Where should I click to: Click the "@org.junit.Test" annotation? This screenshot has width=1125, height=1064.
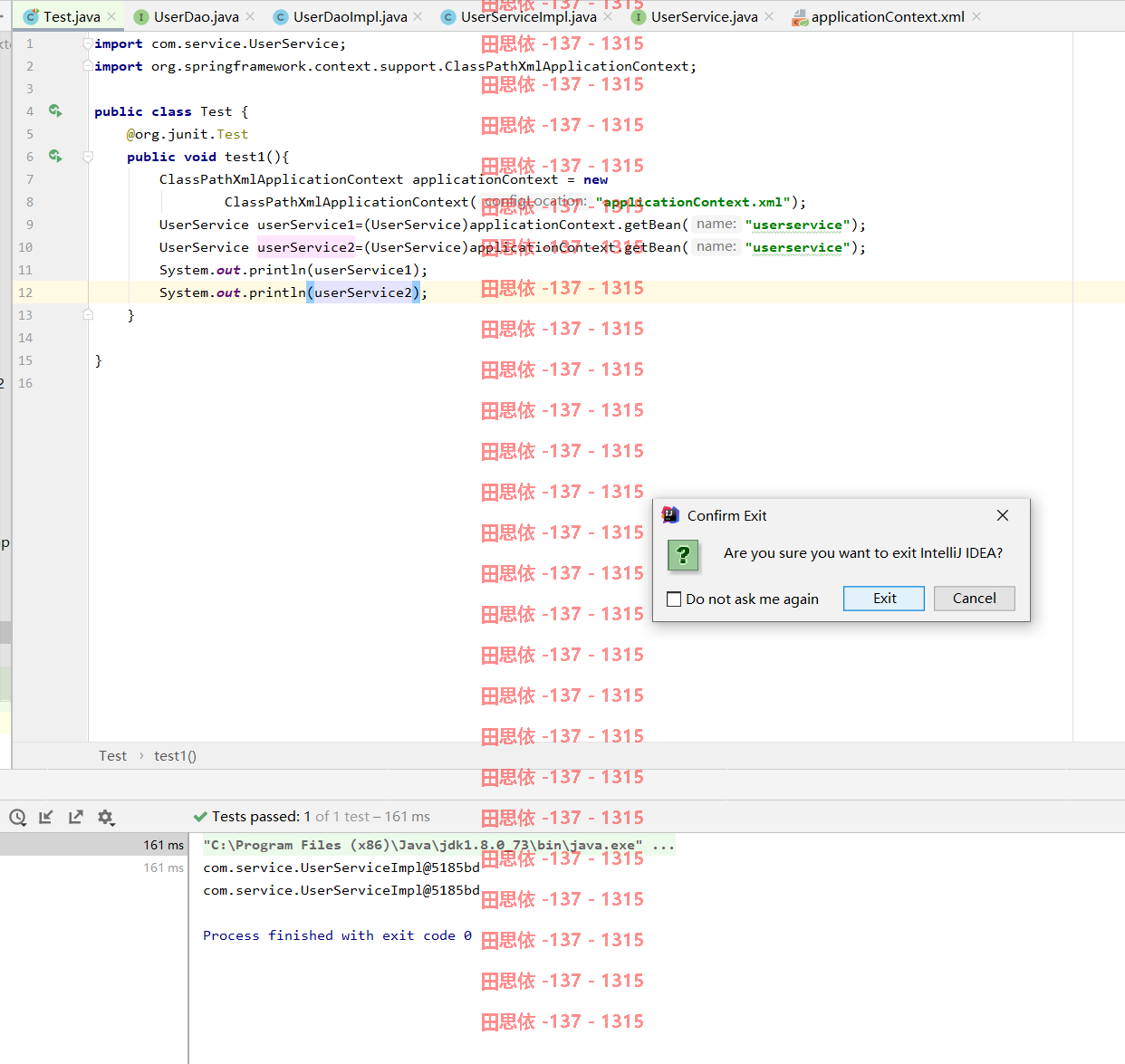[x=187, y=134]
